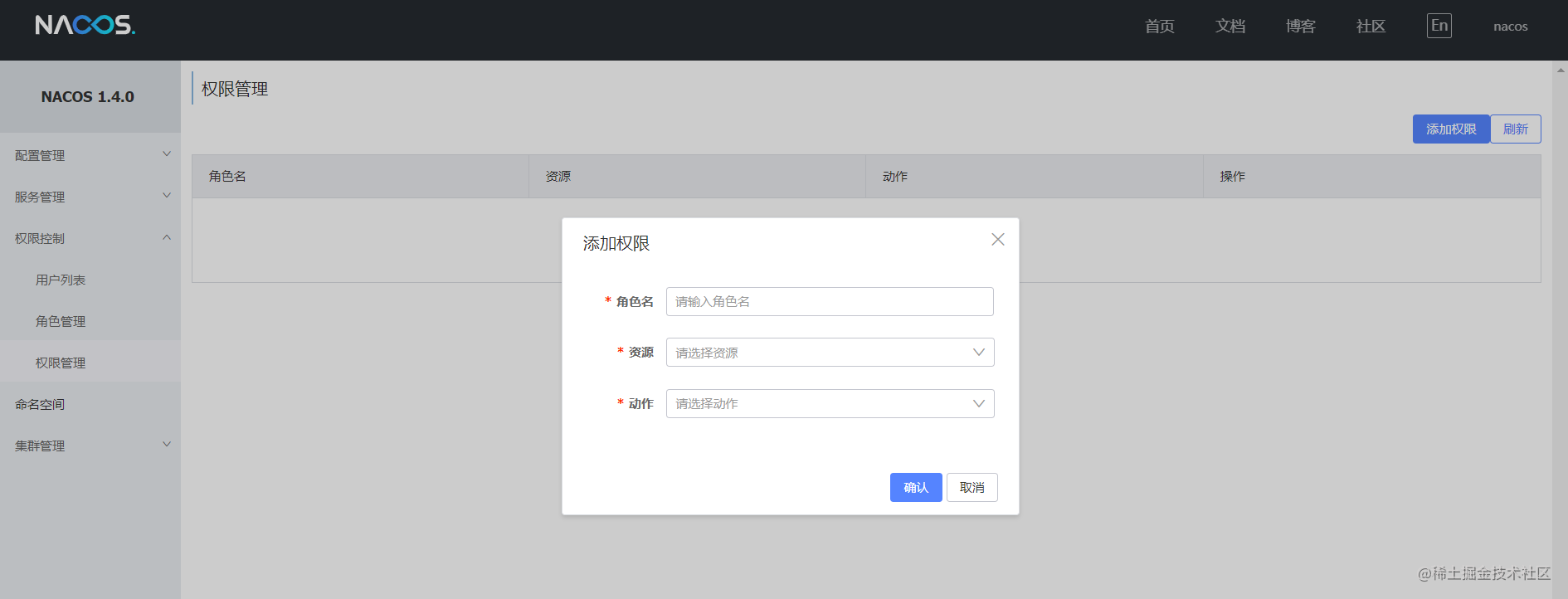
Task: Close the 添加权限 dialog with X icon
Action: [998, 239]
